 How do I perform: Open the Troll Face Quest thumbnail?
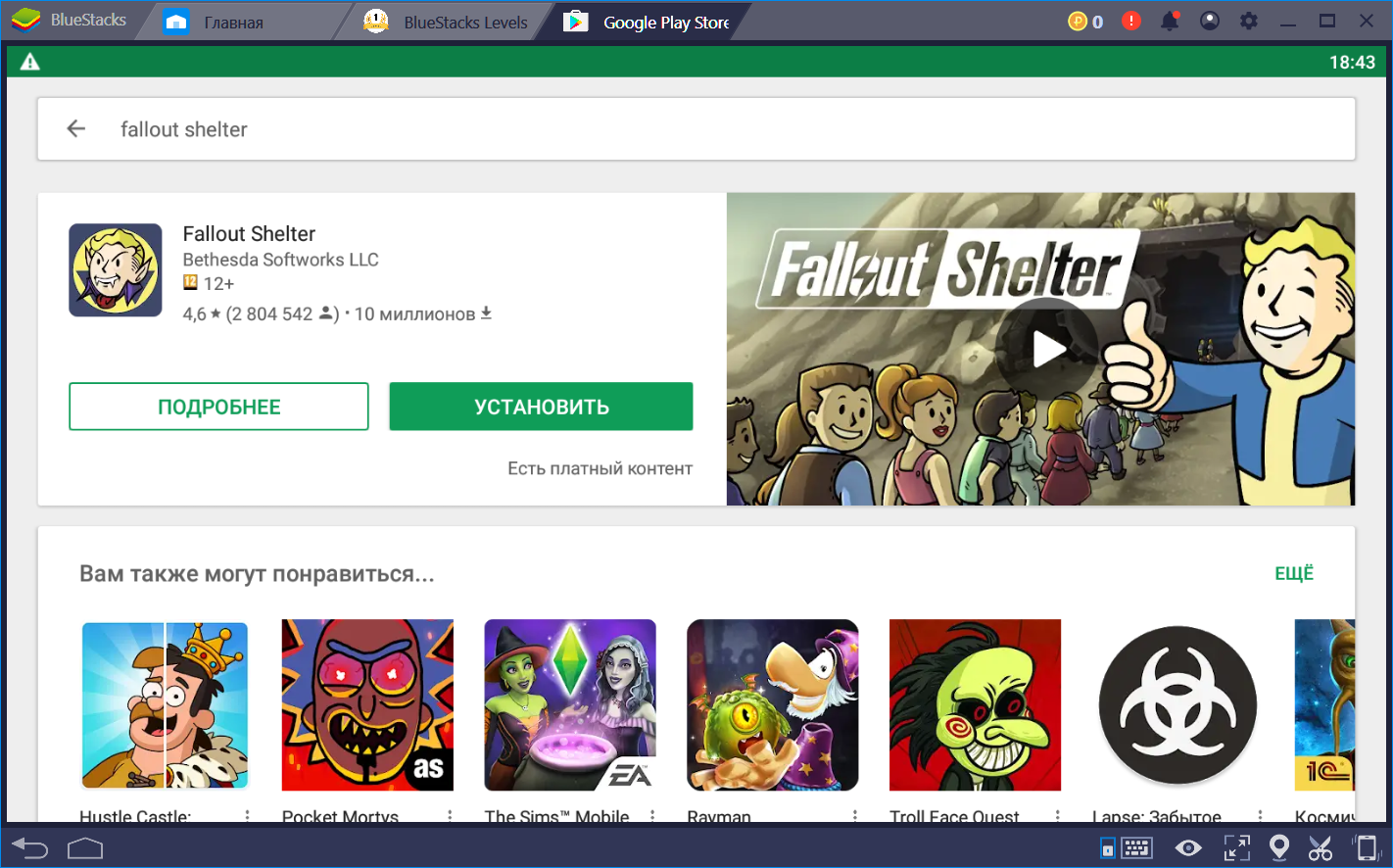(x=975, y=705)
